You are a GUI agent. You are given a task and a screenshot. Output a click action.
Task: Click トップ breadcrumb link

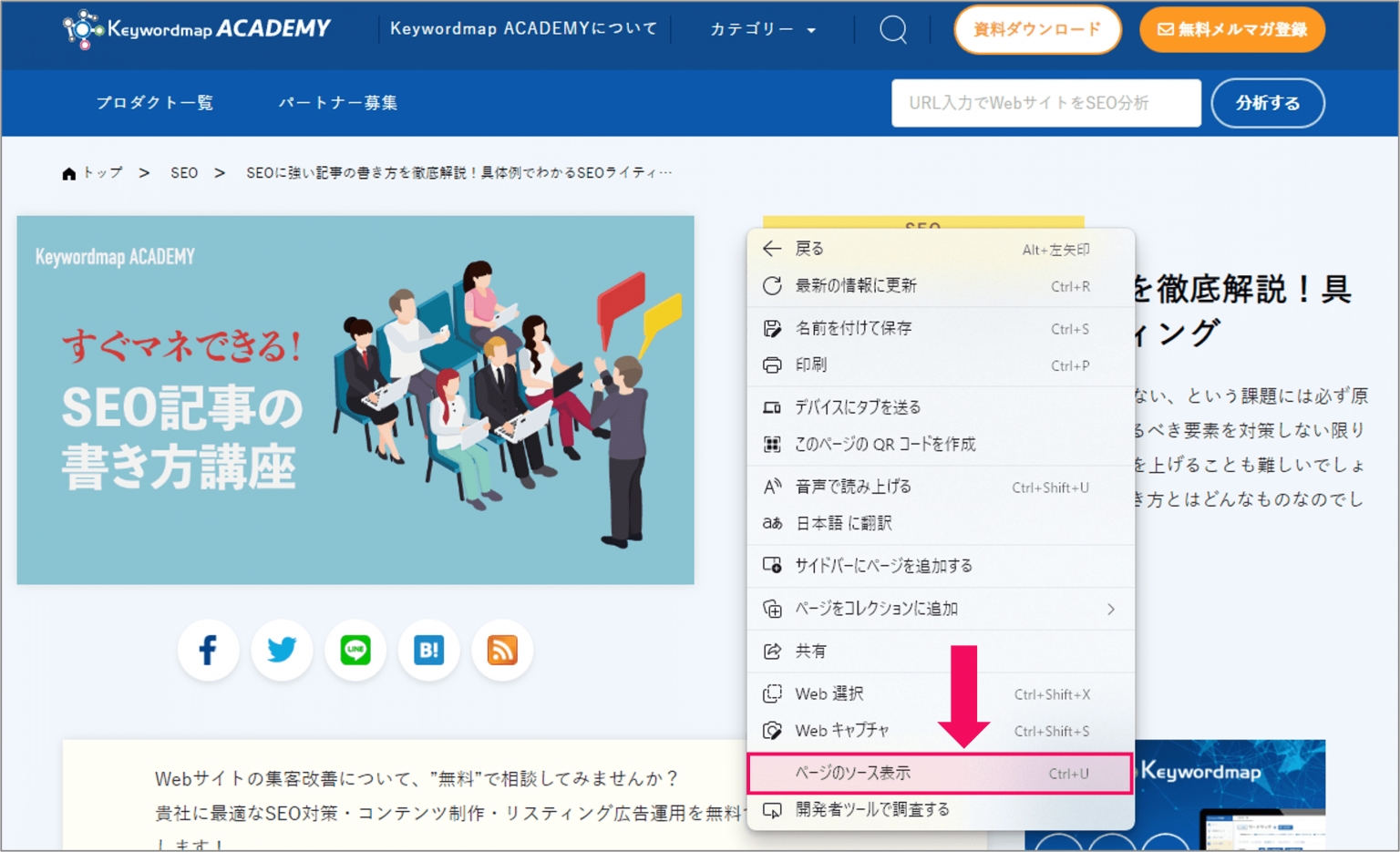pyautogui.click(x=102, y=172)
